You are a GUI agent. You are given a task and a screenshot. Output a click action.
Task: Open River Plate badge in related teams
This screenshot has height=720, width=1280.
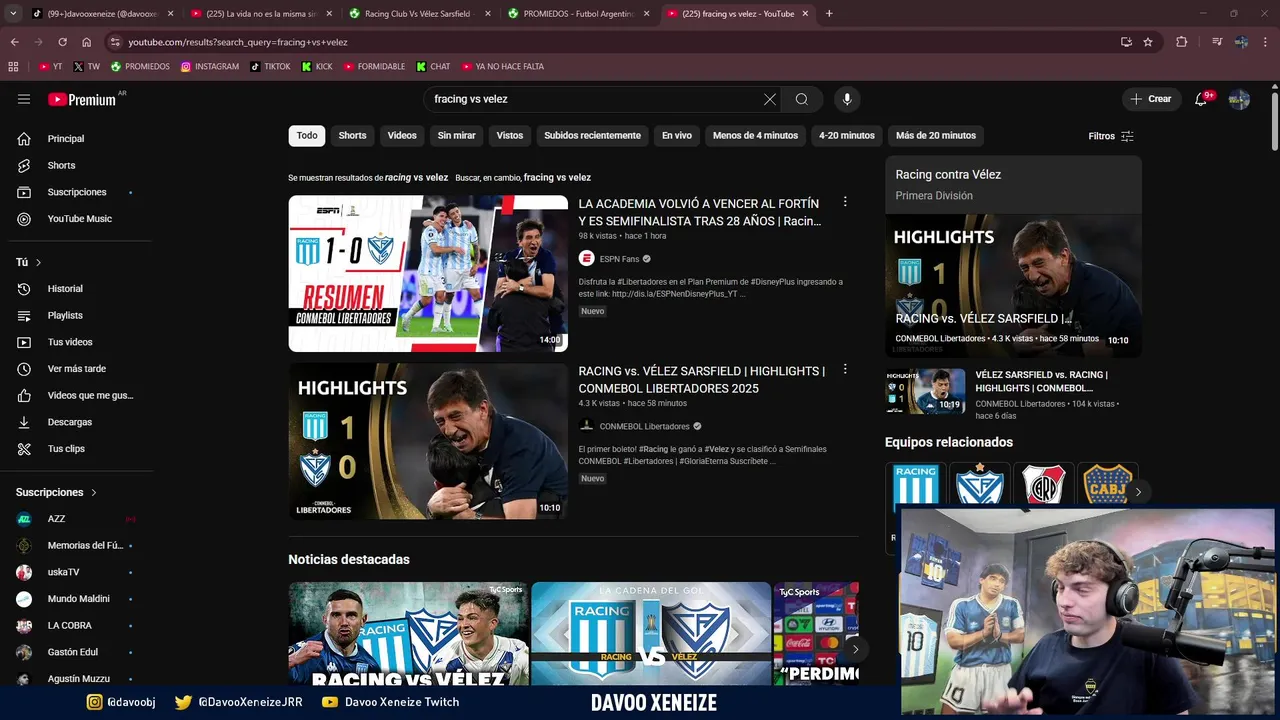(x=1044, y=485)
